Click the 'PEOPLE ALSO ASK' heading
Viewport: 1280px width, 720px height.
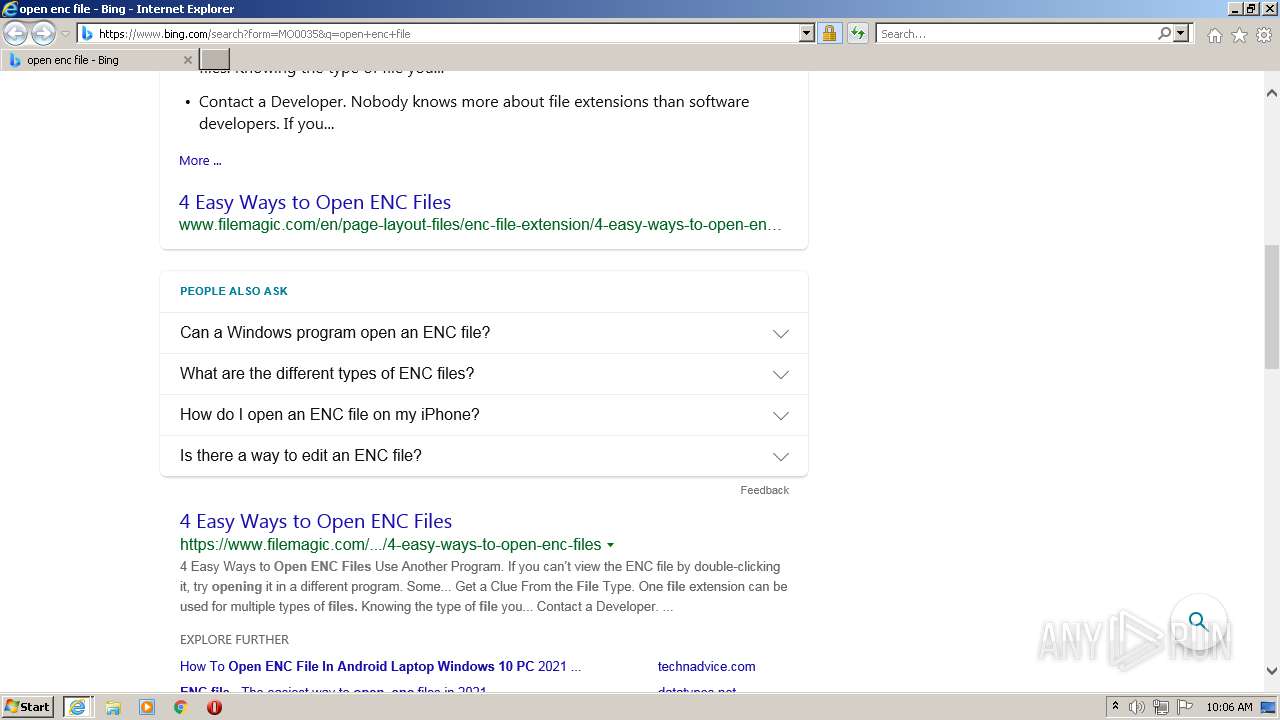234,291
